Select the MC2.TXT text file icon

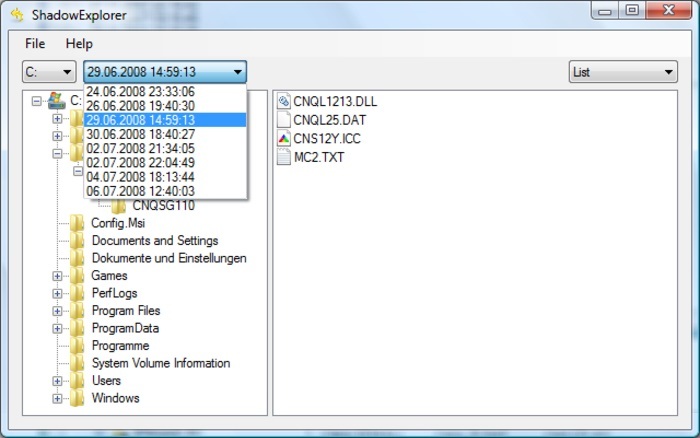click(284, 157)
